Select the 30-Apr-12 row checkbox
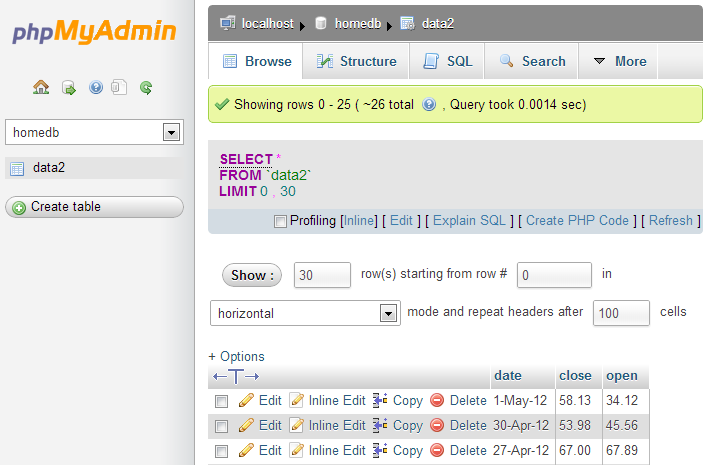 click(x=222, y=426)
